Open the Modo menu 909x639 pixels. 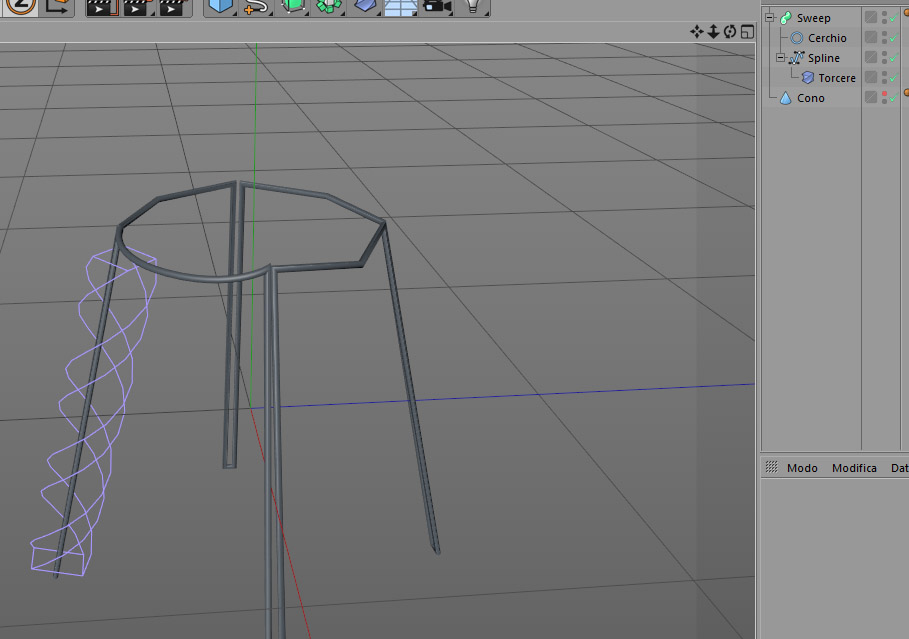802,468
